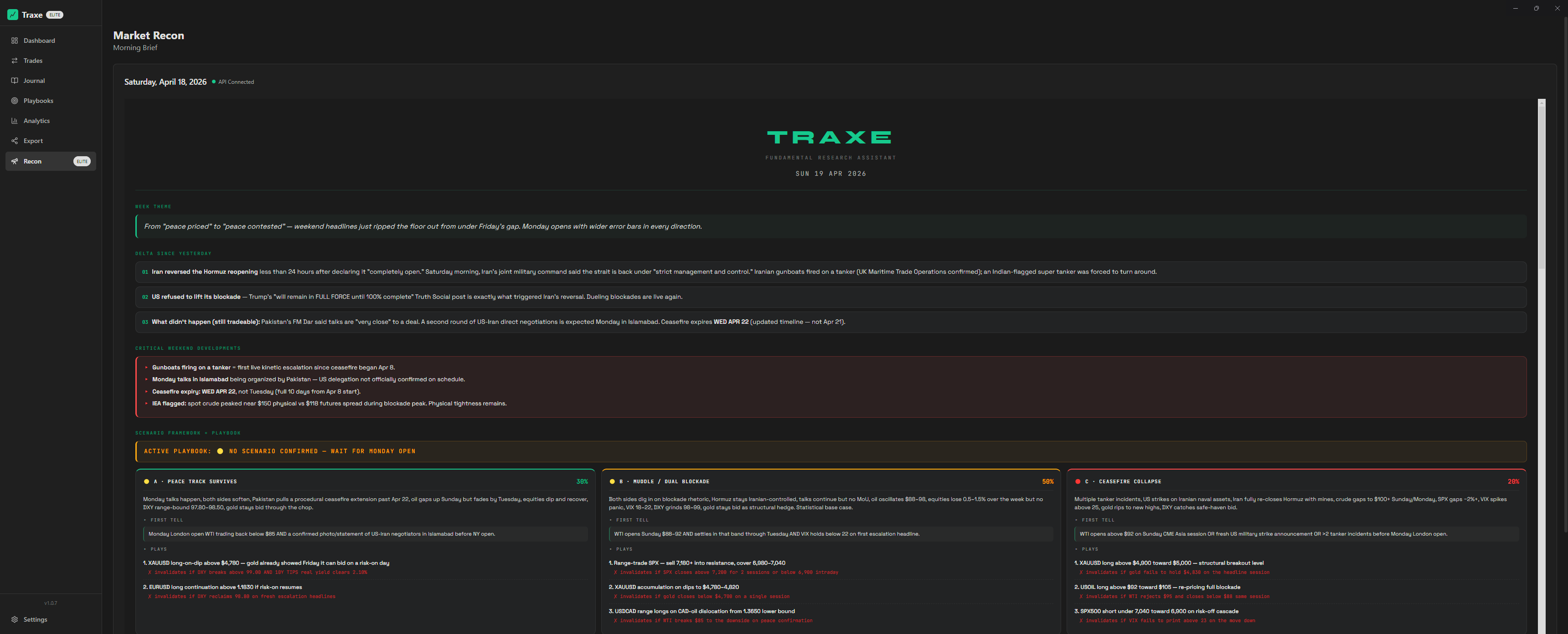Screen dimensions: 1568x634
Task: Open Journal via its book icon
Action: coord(15,81)
